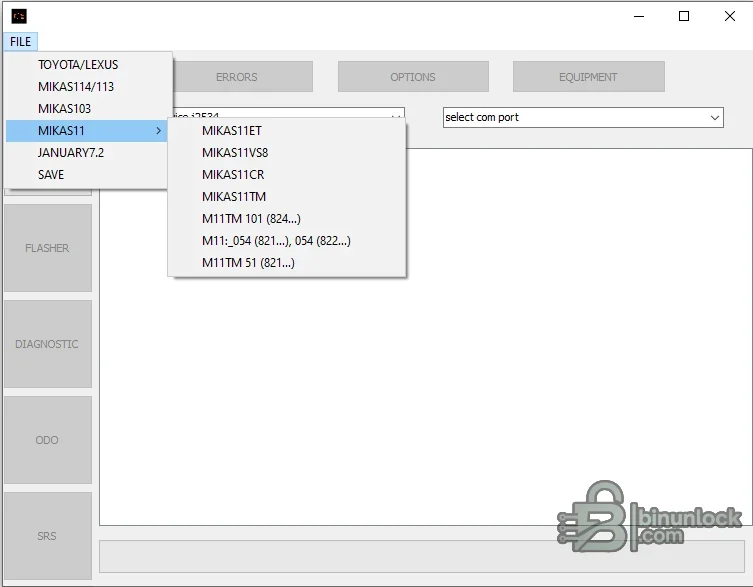This screenshot has height=587, width=753.
Task: Click SAVE in the File menu
Action: pos(86,175)
